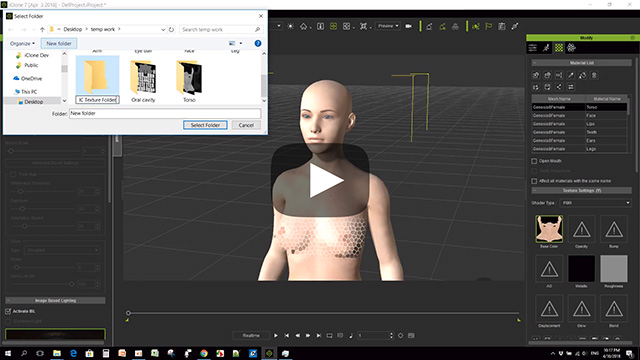Expand the Organize menu in folder dialog
Viewport: 640px width, 360px height.
tap(22, 43)
